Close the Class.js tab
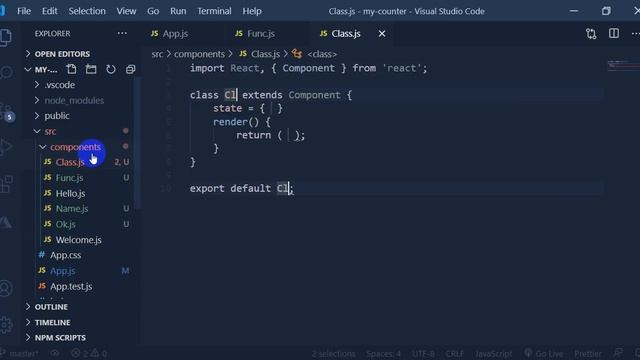Viewport: 640px width, 360px height. (382, 33)
